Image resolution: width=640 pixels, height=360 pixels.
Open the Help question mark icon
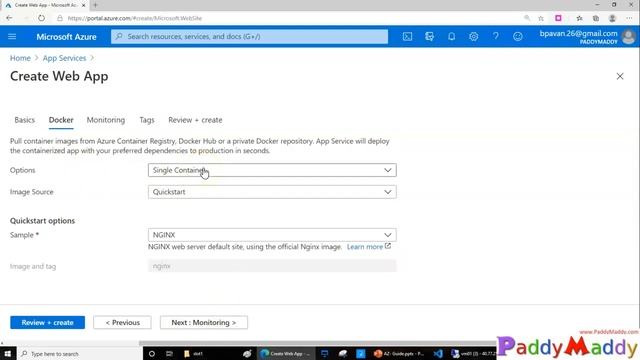tap(496, 36)
